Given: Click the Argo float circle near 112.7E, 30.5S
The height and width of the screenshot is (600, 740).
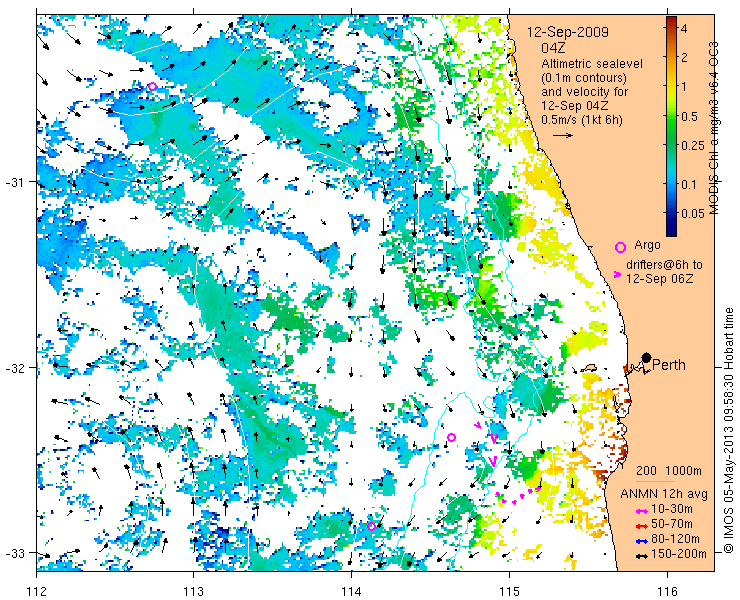Looking at the screenshot, I should coord(152,86).
